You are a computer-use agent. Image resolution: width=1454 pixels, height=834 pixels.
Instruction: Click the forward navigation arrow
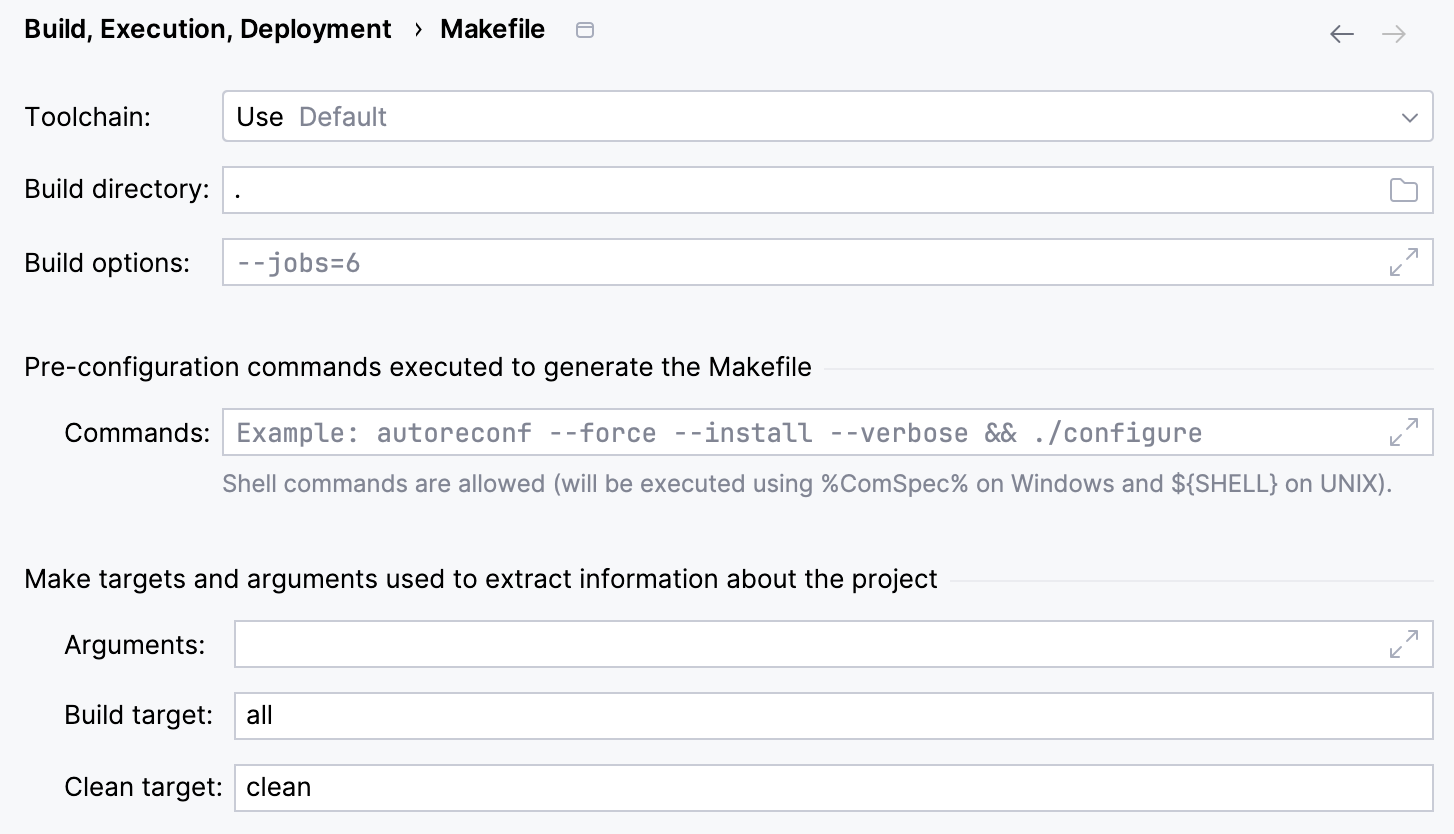(x=1394, y=33)
